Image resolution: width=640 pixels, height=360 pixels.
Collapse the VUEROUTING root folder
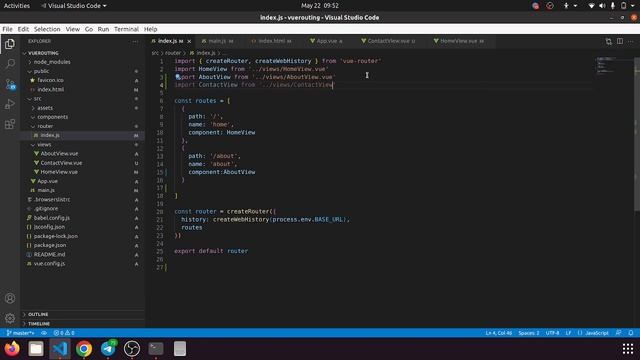(x=43, y=53)
